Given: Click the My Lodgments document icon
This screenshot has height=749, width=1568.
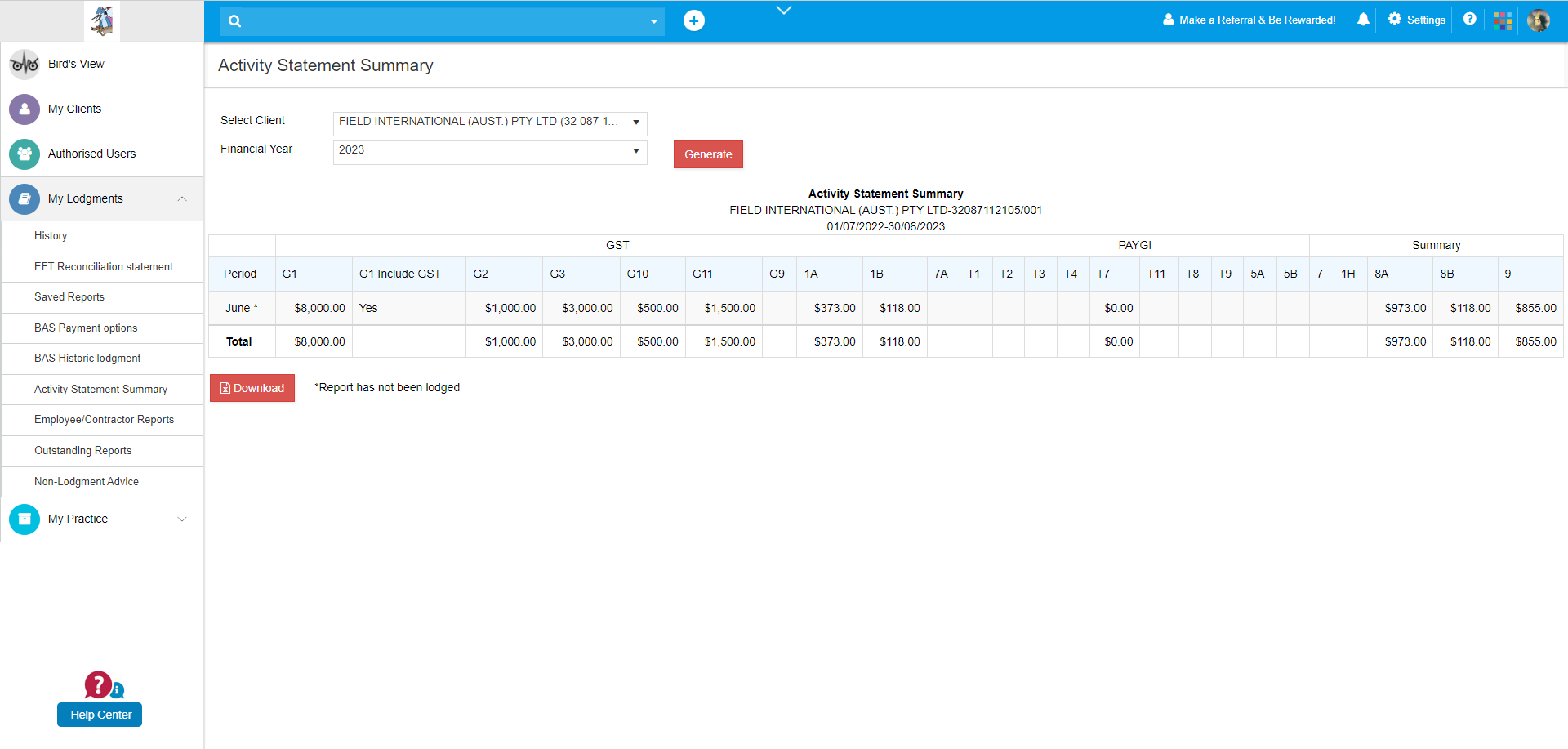Looking at the screenshot, I should pos(24,198).
